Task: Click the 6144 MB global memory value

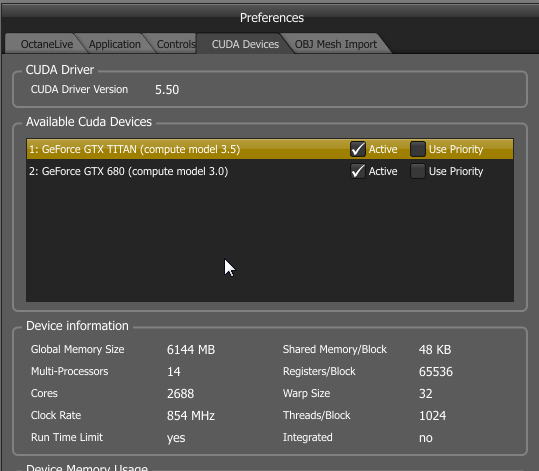Action: click(191, 350)
